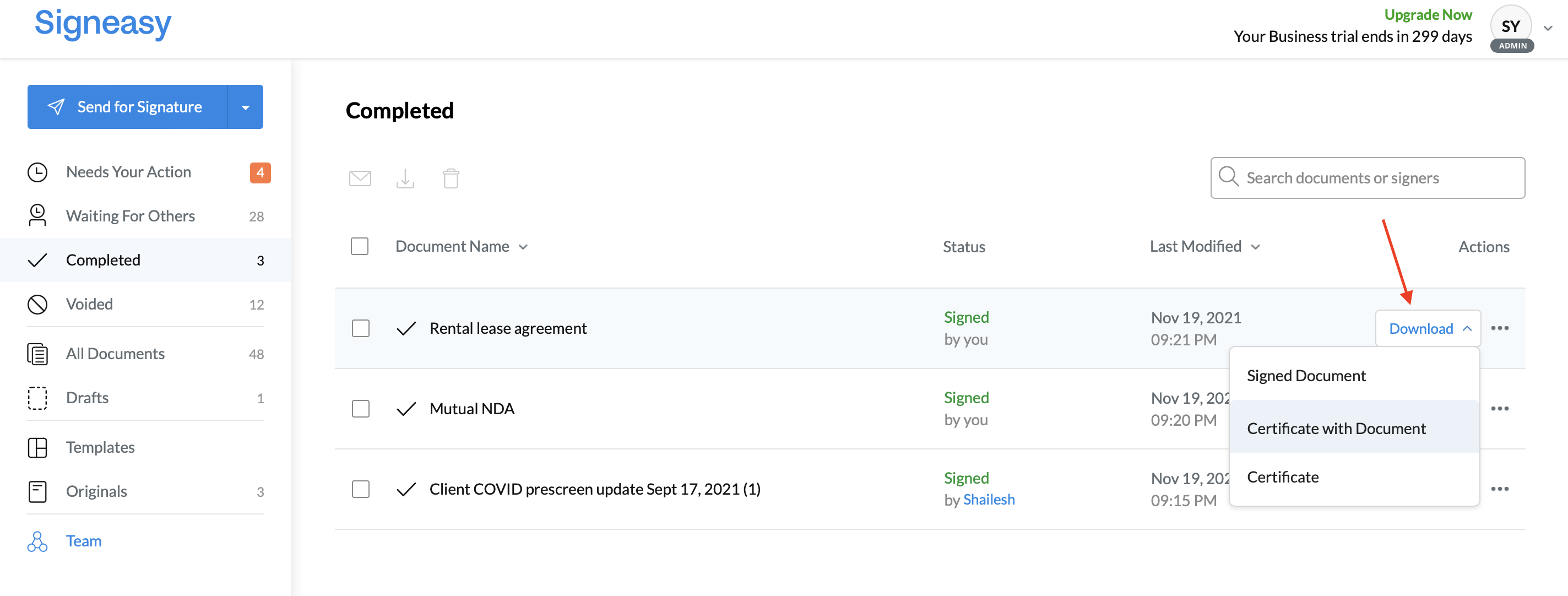
Task: Click the Send for Signature button
Action: (128, 107)
